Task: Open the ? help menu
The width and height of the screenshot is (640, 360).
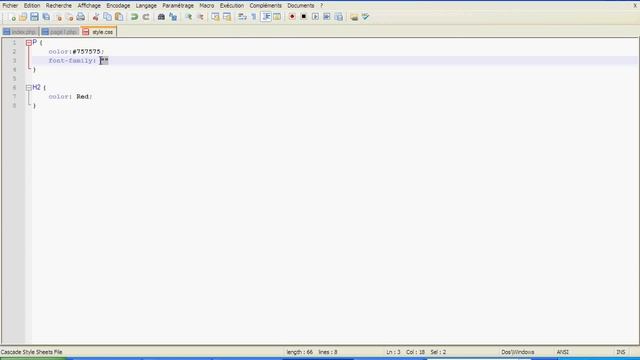Action: pos(322,6)
